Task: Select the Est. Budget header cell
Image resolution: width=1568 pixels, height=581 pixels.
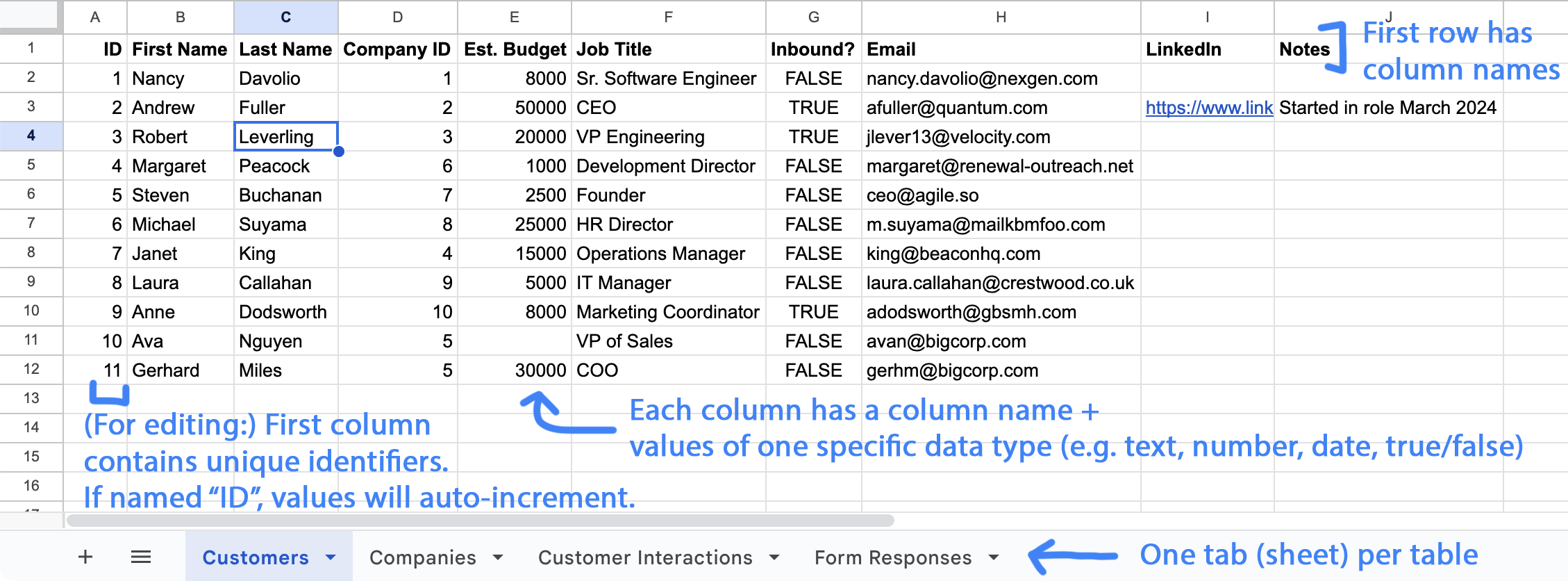Action: pyautogui.click(x=515, y=49)
